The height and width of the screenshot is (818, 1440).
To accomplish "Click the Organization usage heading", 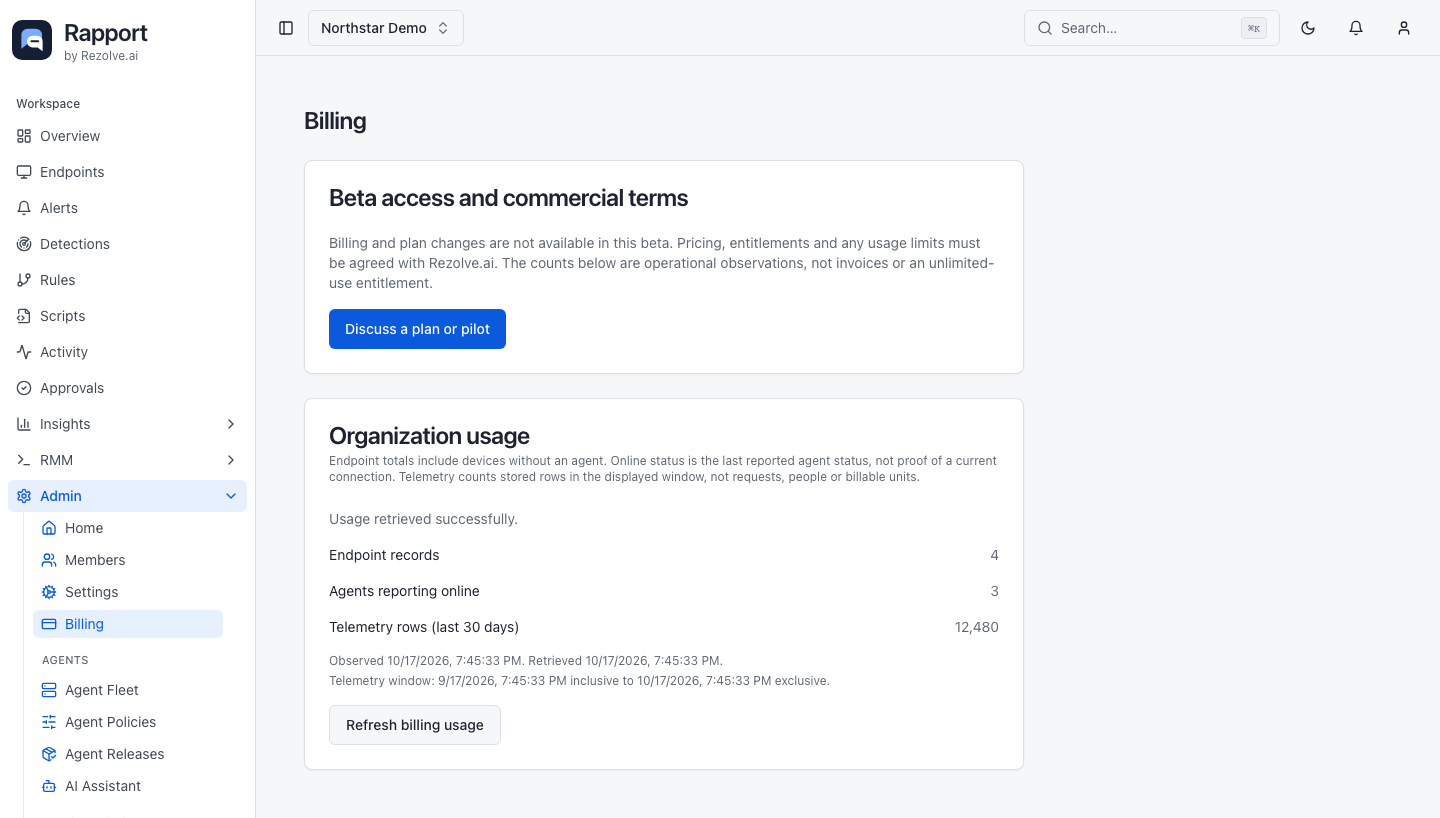I will coord(429,436).
